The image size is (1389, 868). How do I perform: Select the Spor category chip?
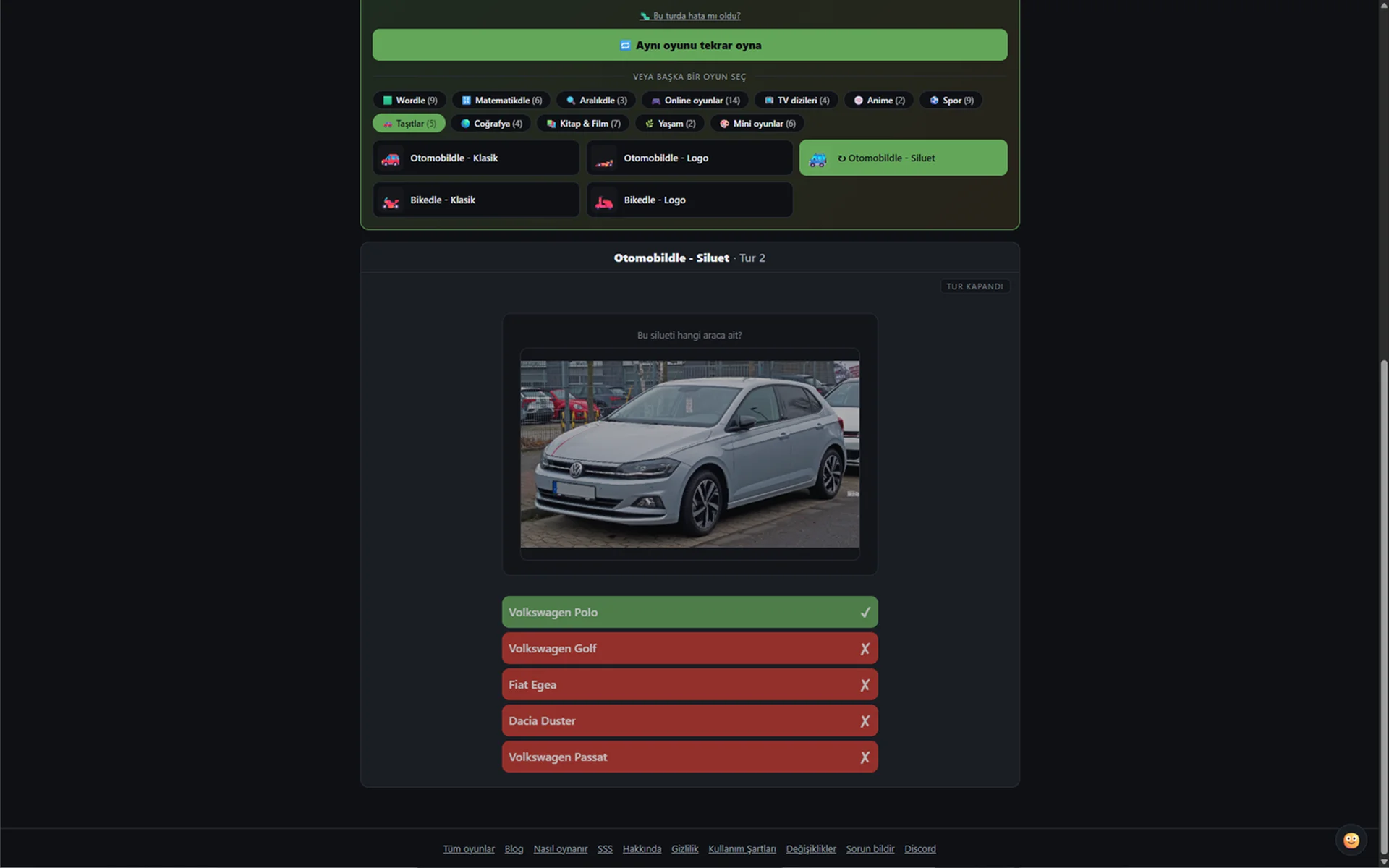coord(951,101)
